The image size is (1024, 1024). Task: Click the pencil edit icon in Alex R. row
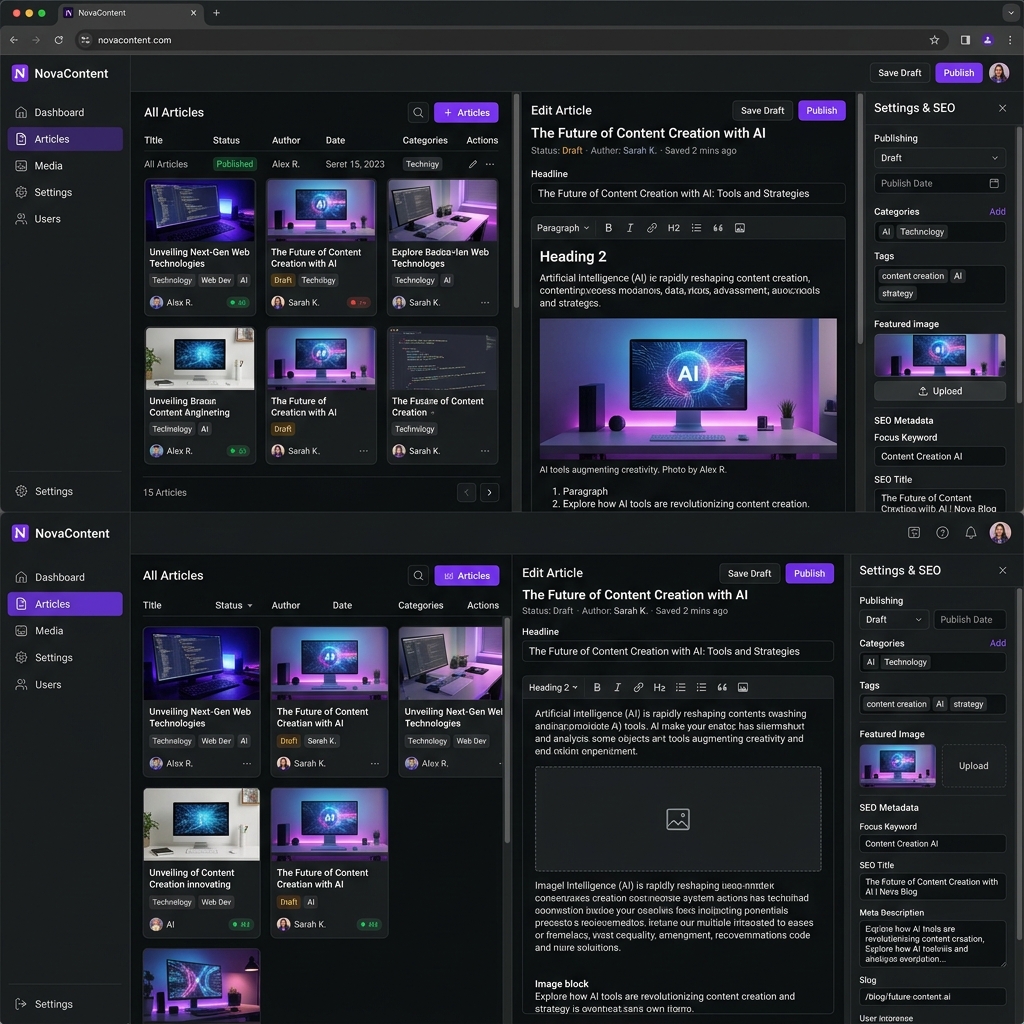472,164
